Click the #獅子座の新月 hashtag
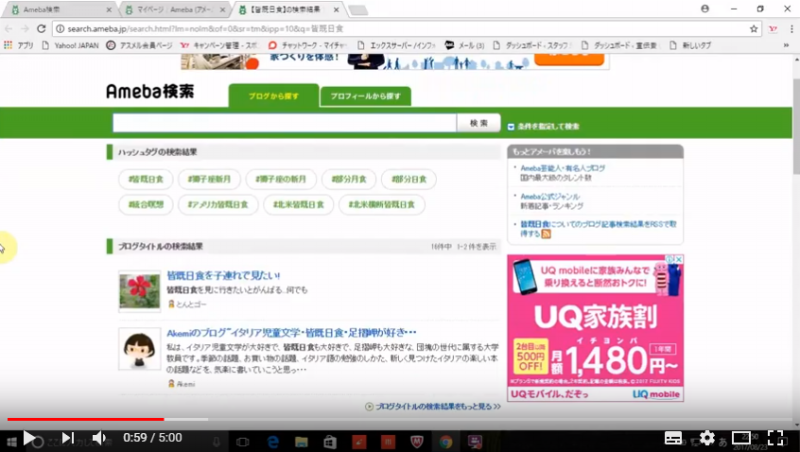The image size is (800, 452). point(281,179)
